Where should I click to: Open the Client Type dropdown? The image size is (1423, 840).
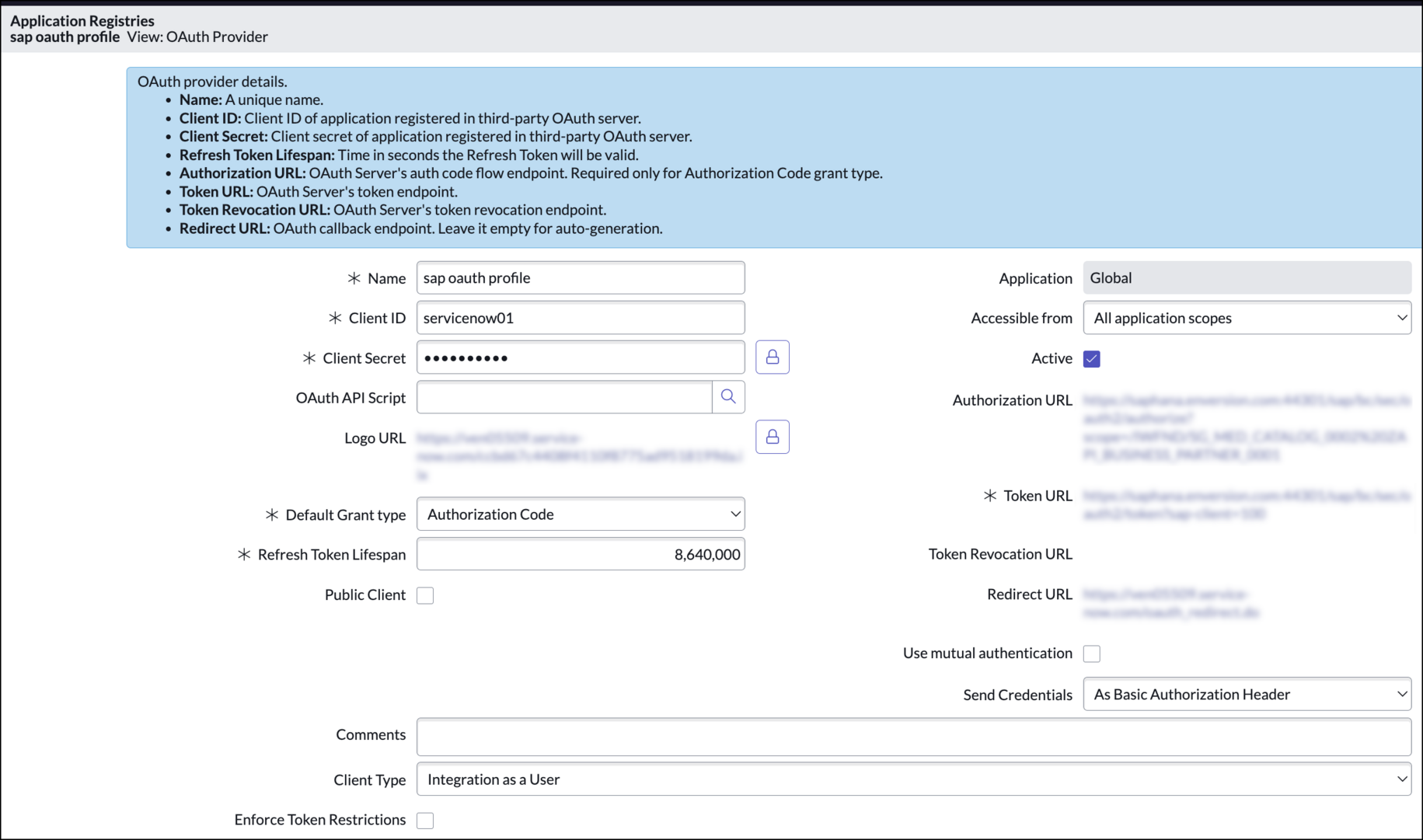click(913, 779)
